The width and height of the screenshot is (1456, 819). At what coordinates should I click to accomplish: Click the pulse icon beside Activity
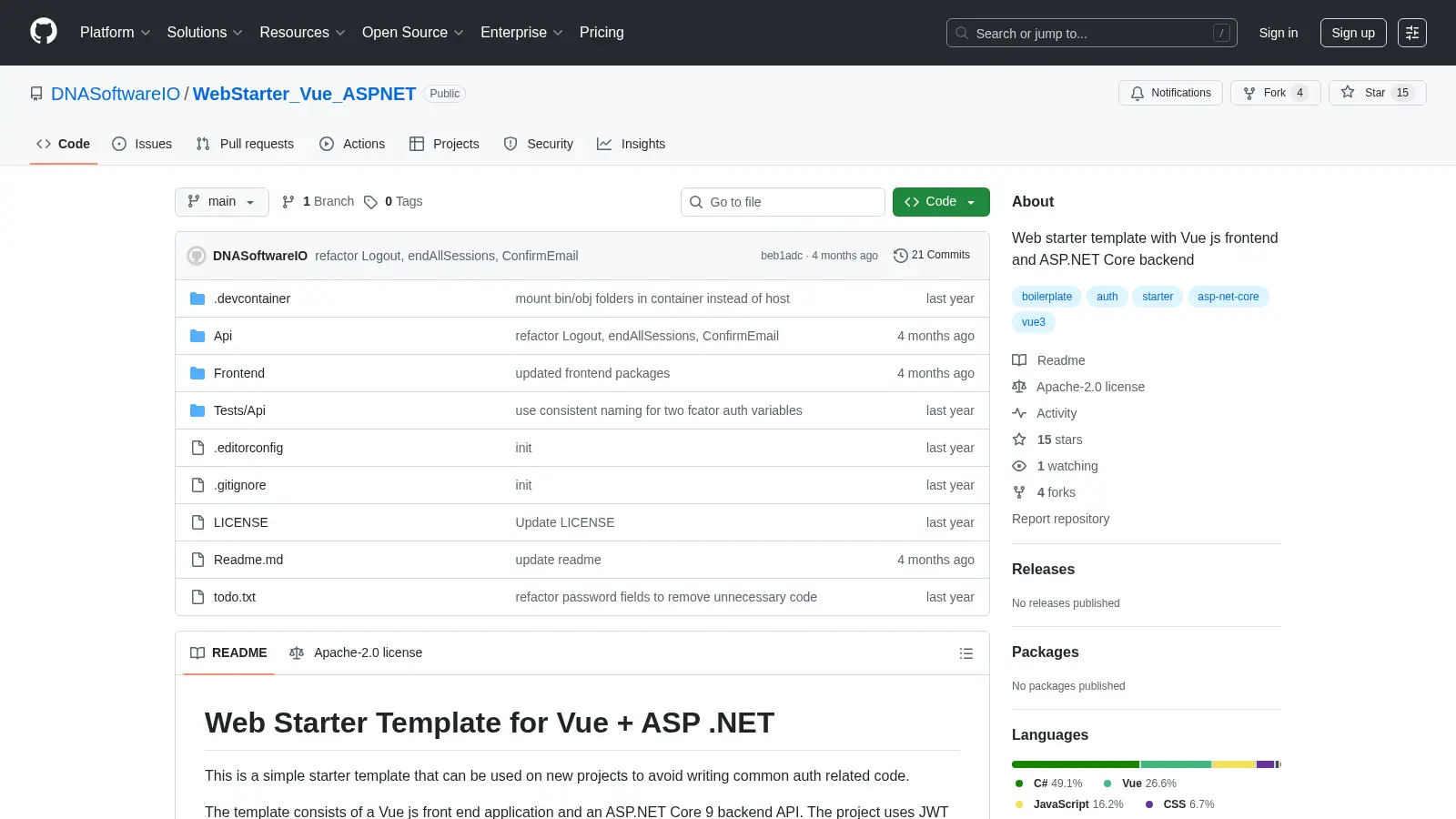pyautogui.click(x=1019, y=413)
